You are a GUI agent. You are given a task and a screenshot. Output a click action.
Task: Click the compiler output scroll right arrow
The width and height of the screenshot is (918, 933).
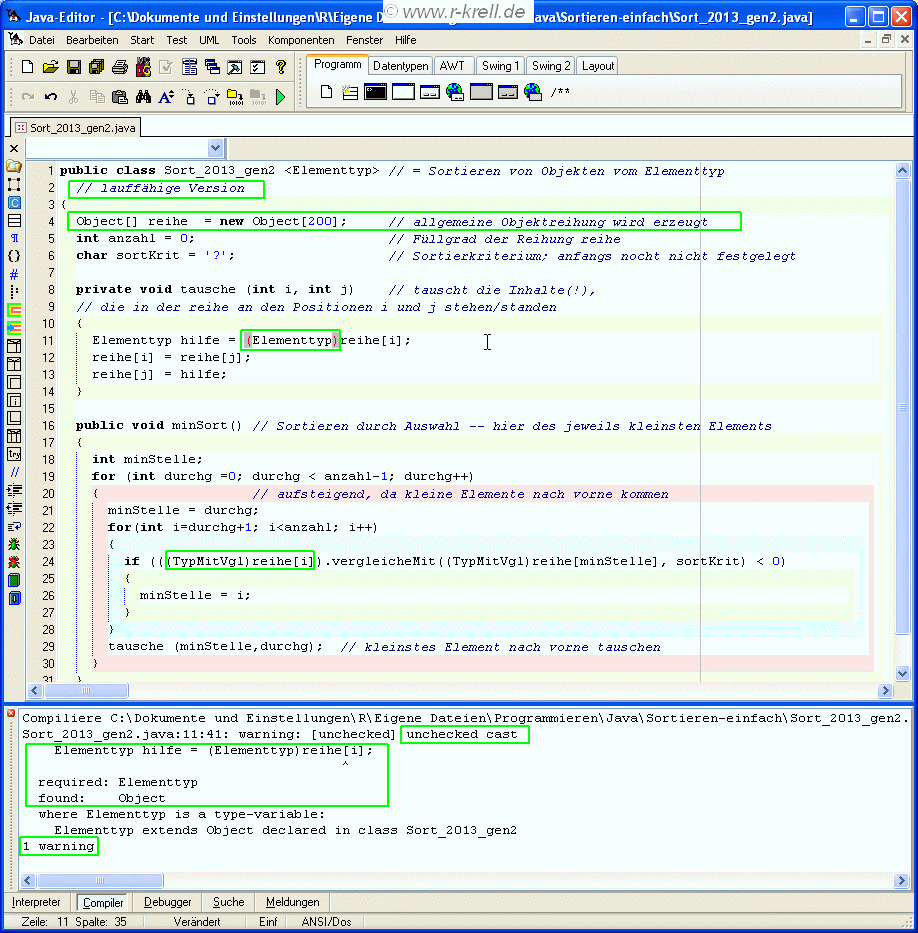click(901, 880)
